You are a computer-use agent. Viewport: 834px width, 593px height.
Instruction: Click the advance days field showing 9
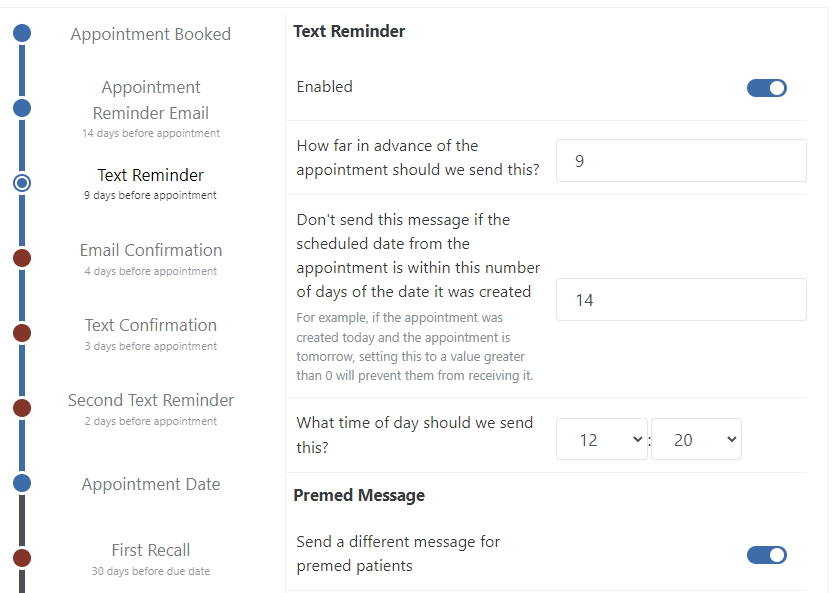[x=681, y=160]
